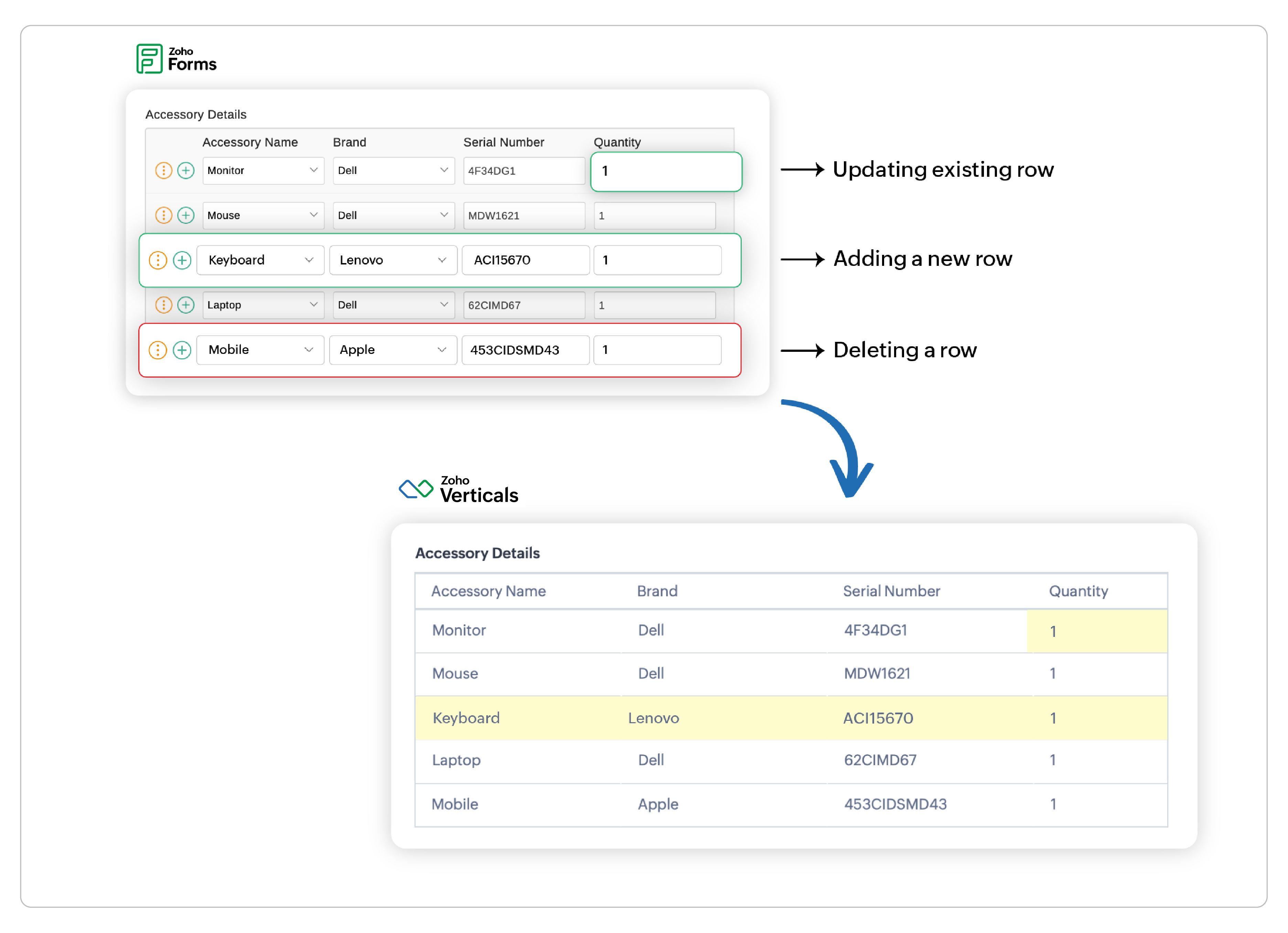This screenshot has width=1288, height=933.
Task: Click the Zoho Forms logo
Action: click(176, 59)
